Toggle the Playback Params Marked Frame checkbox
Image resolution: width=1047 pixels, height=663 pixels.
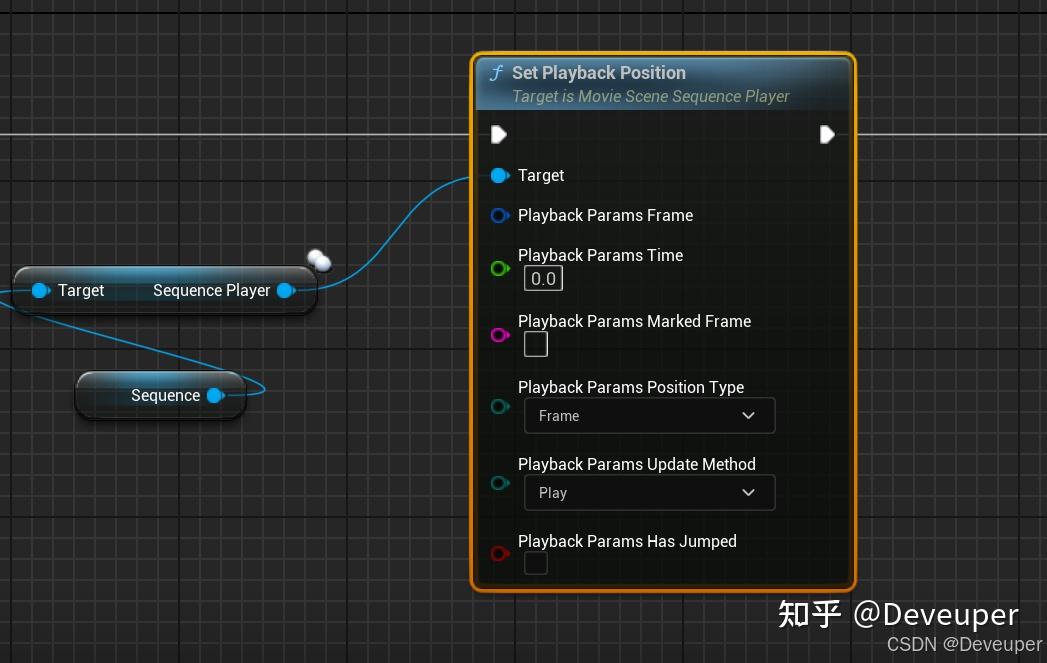click(536, 343)
